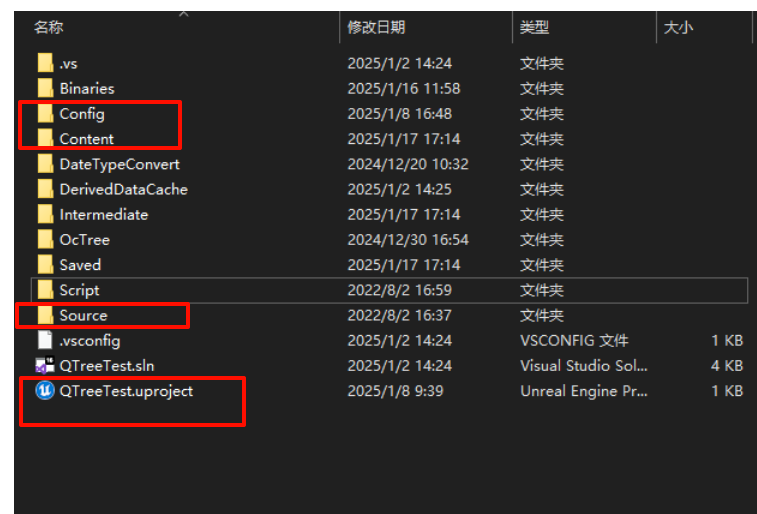Sort files by the 名称 column header
757x514 pixels.
tap(48, 28)
